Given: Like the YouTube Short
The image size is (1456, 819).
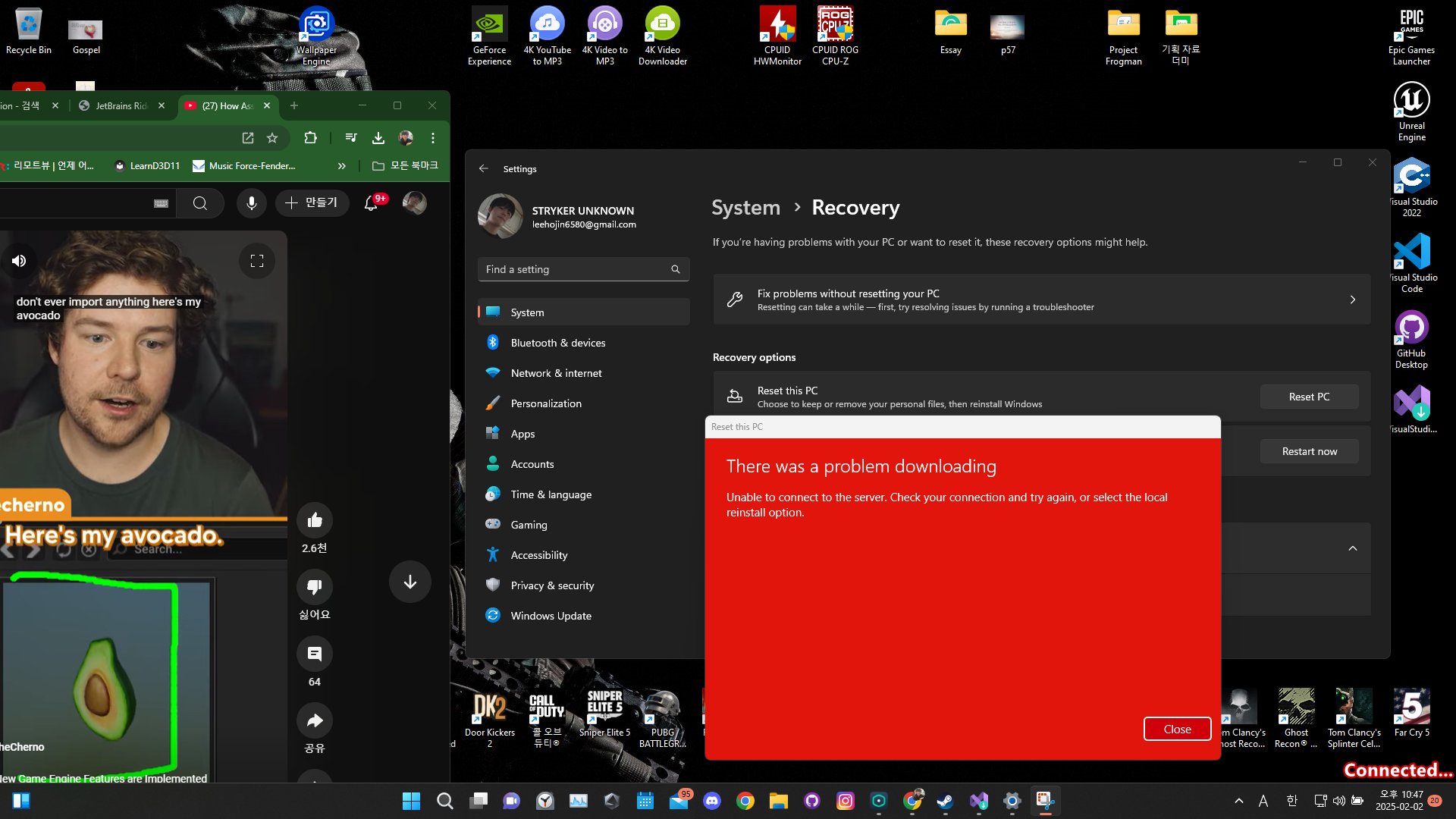Looking at the screenshot, I should [315, 520].
